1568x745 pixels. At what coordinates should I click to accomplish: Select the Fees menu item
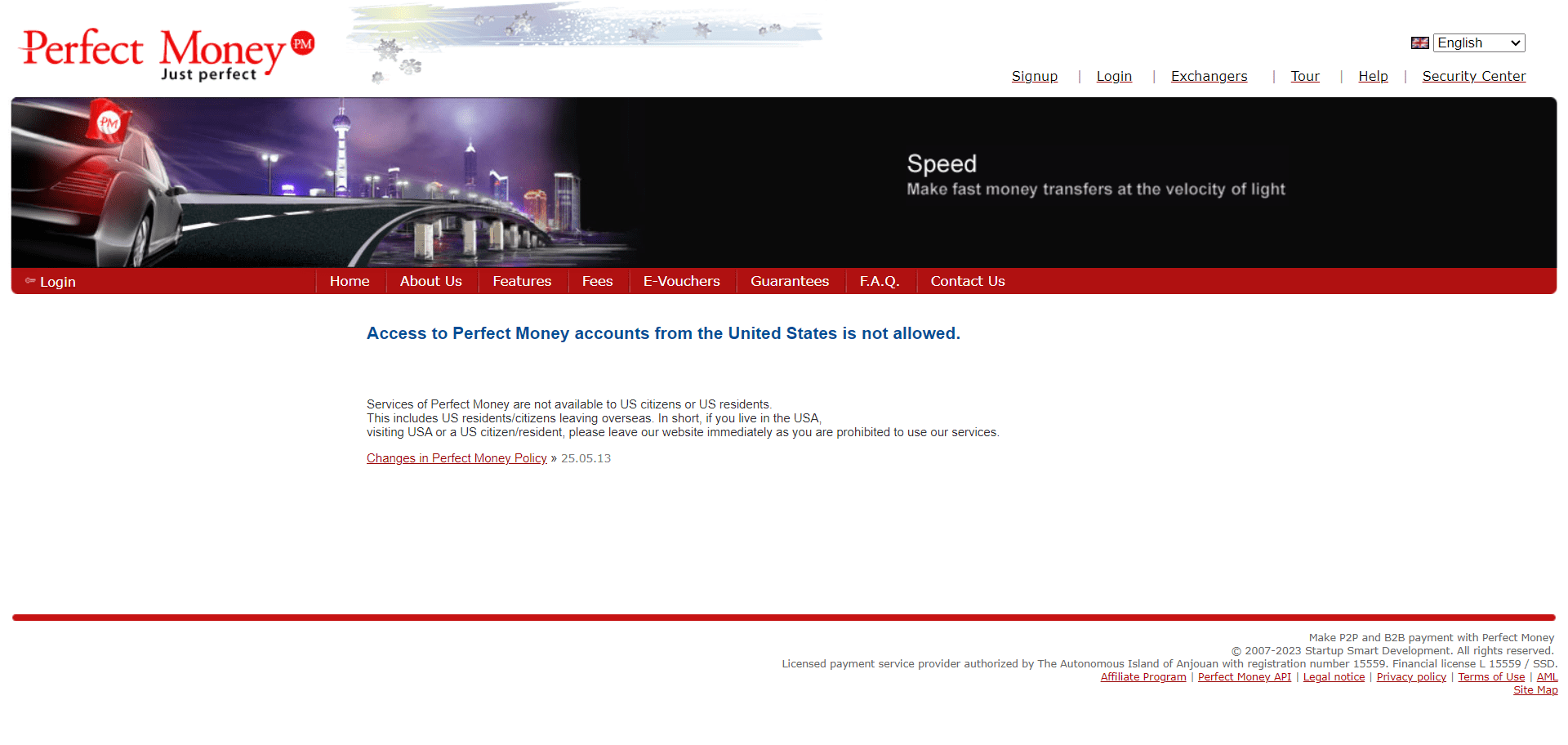pyautogui.click(x=597, y=281)
